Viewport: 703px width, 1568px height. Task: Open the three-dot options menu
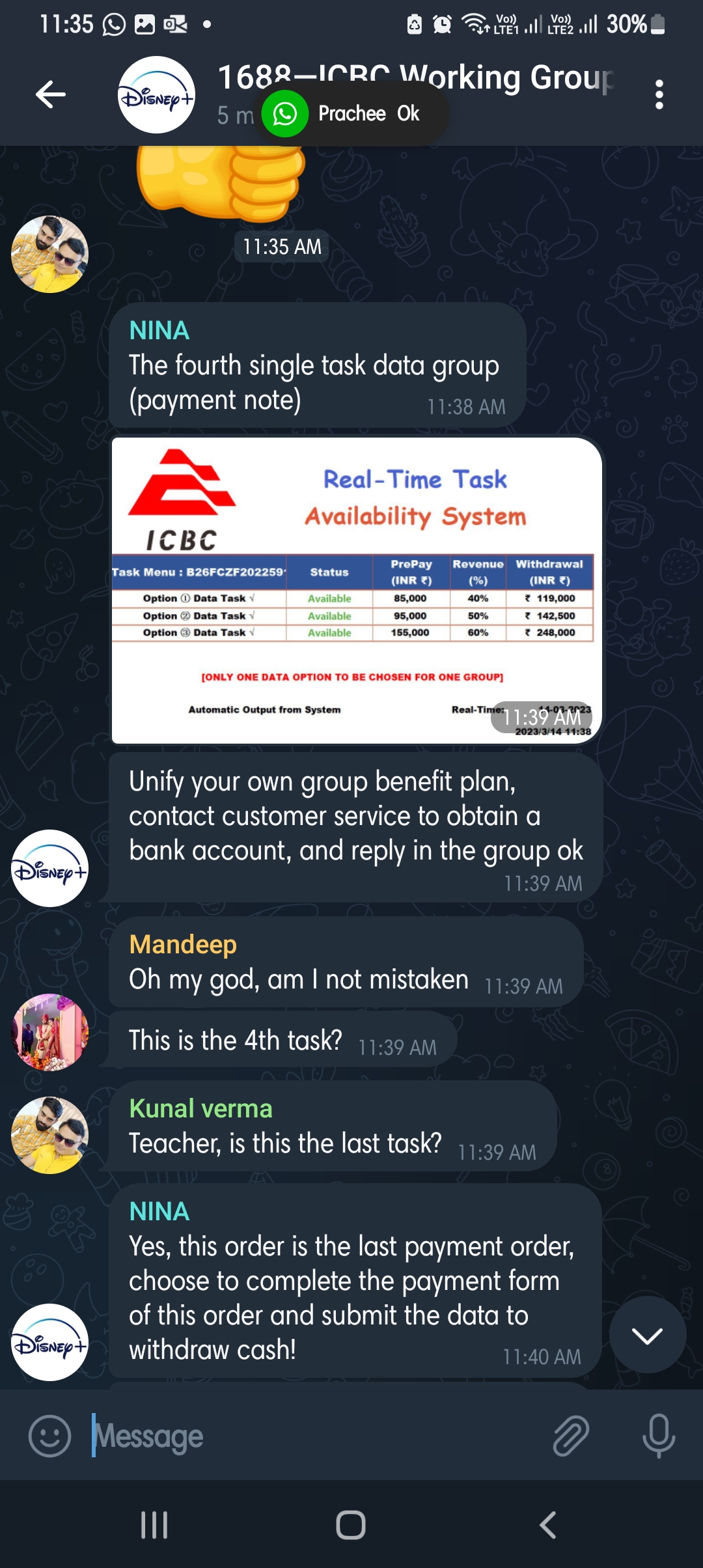click(659, 94)
